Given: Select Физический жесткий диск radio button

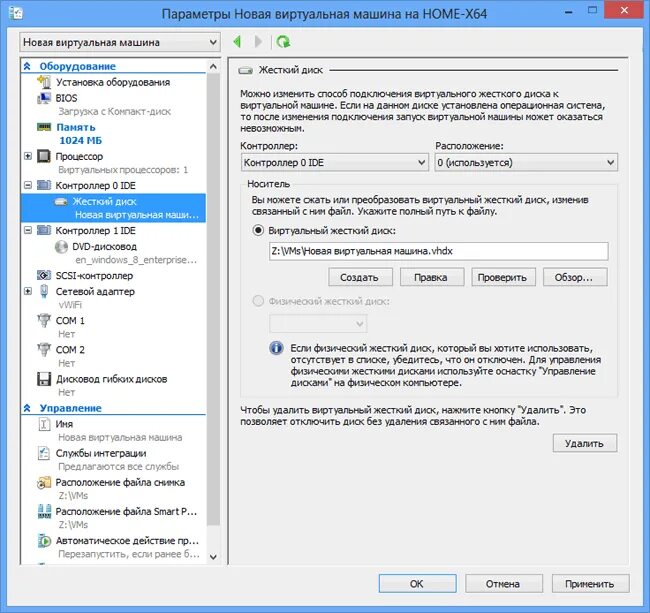Looking at the screenshot, I should click(x=258, y=301).
